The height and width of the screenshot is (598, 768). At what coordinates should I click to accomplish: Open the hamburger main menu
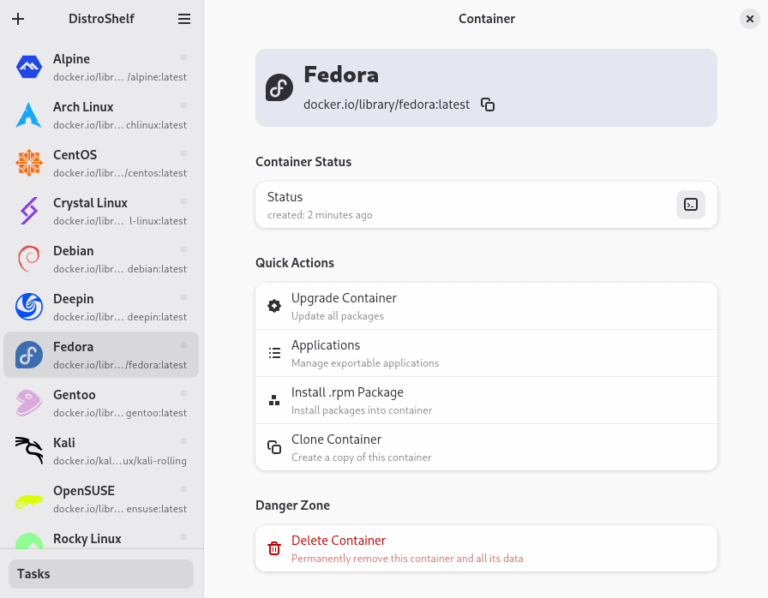point(184,19)
